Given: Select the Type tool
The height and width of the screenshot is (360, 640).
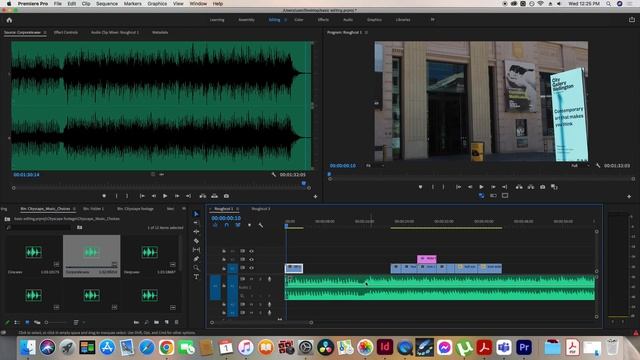Looking at the screenshot, I should tap(196, 277).
